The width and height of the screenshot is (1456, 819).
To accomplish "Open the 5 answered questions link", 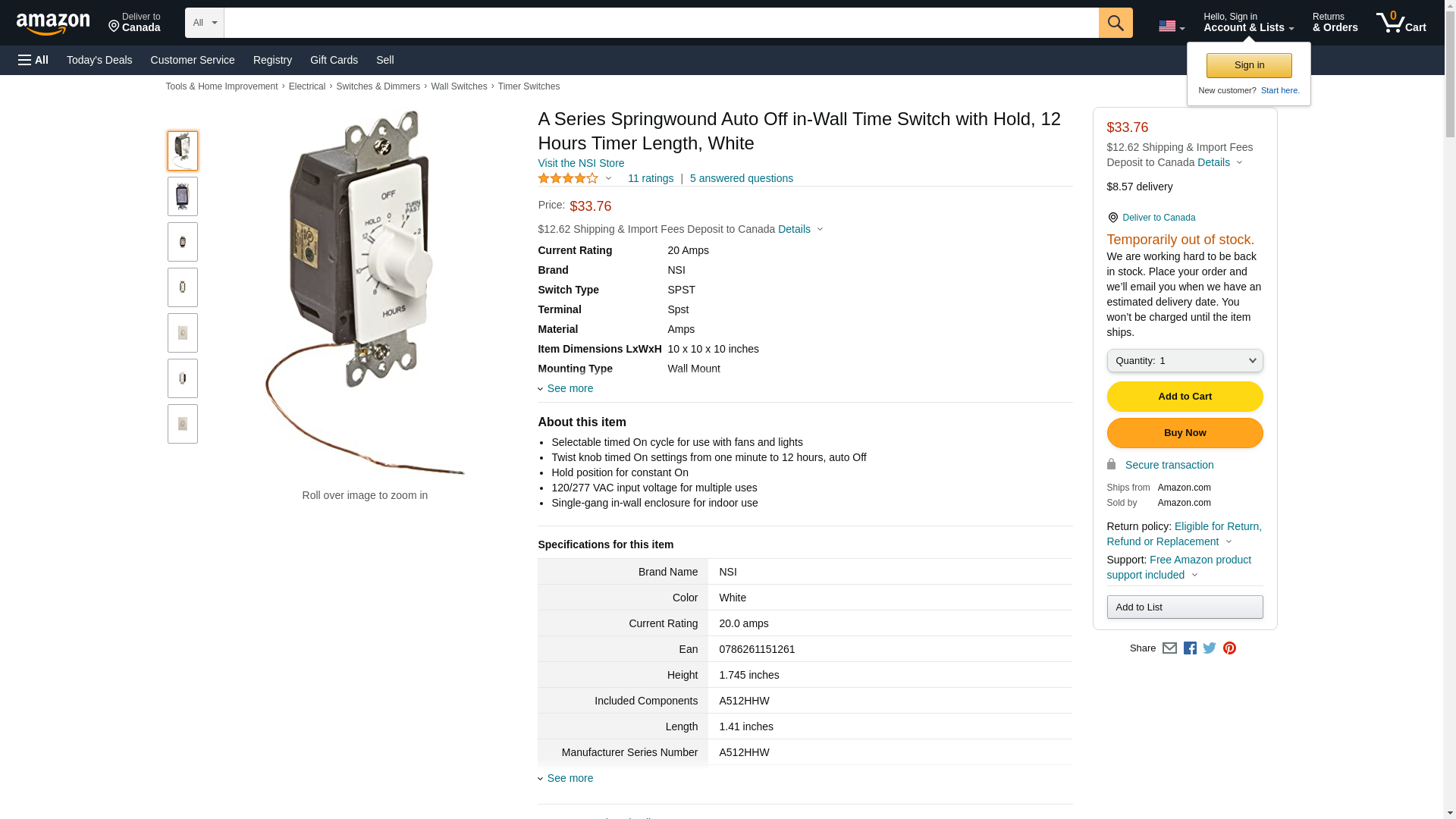I will pyautogui.click(x=741, y=178).
